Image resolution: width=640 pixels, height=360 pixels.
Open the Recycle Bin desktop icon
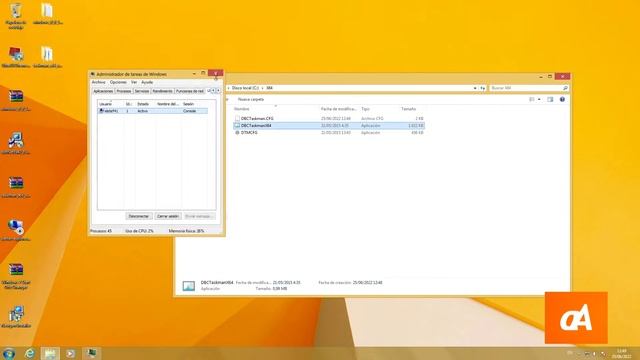(16, 16)
